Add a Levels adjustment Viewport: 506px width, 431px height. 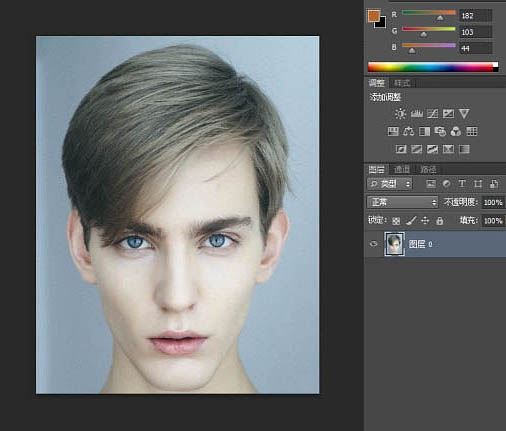pos(417,114)
